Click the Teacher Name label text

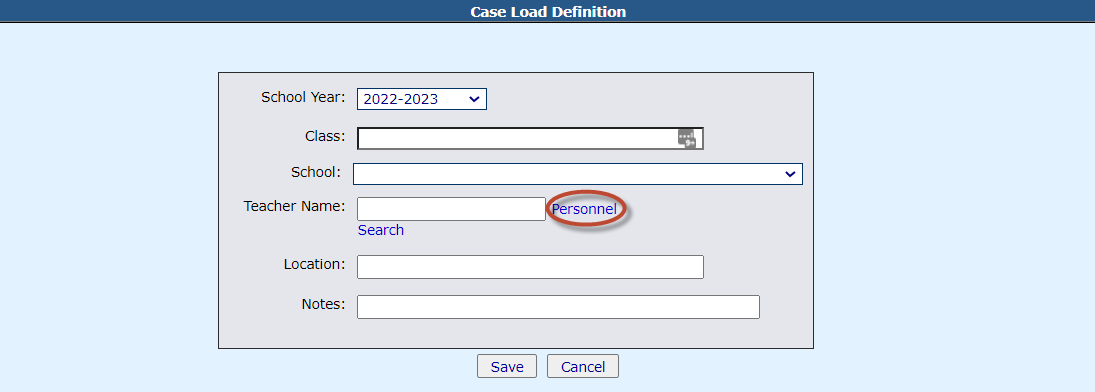(x=295, y=206)
